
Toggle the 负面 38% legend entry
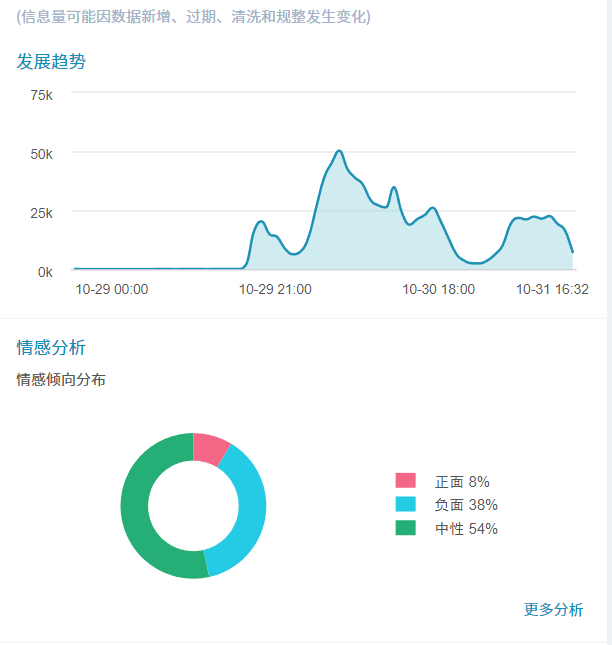tap(465, 505)
